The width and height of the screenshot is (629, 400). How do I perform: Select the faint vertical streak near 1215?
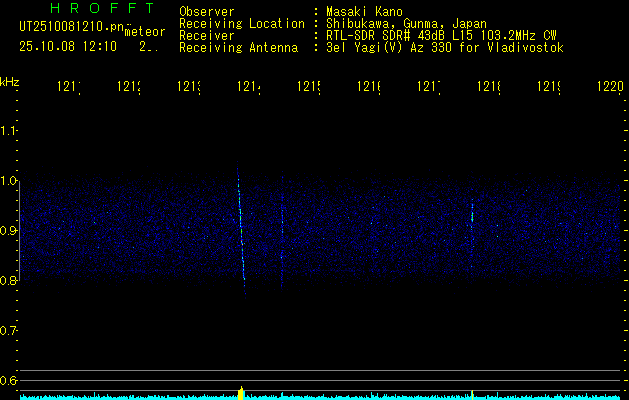pos(283,230)
